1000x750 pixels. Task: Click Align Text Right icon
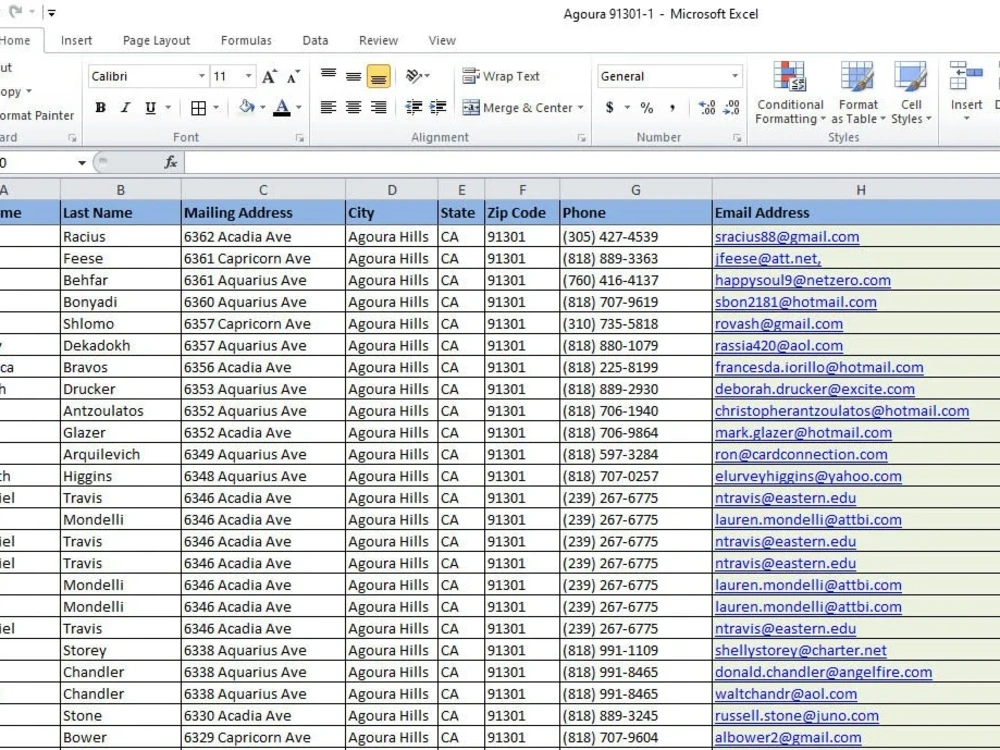tap(378, 107)
